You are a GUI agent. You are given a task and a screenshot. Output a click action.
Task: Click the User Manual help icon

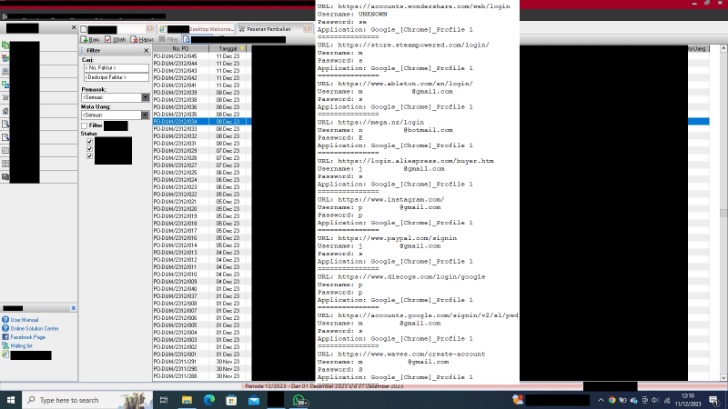coord(5,320)
